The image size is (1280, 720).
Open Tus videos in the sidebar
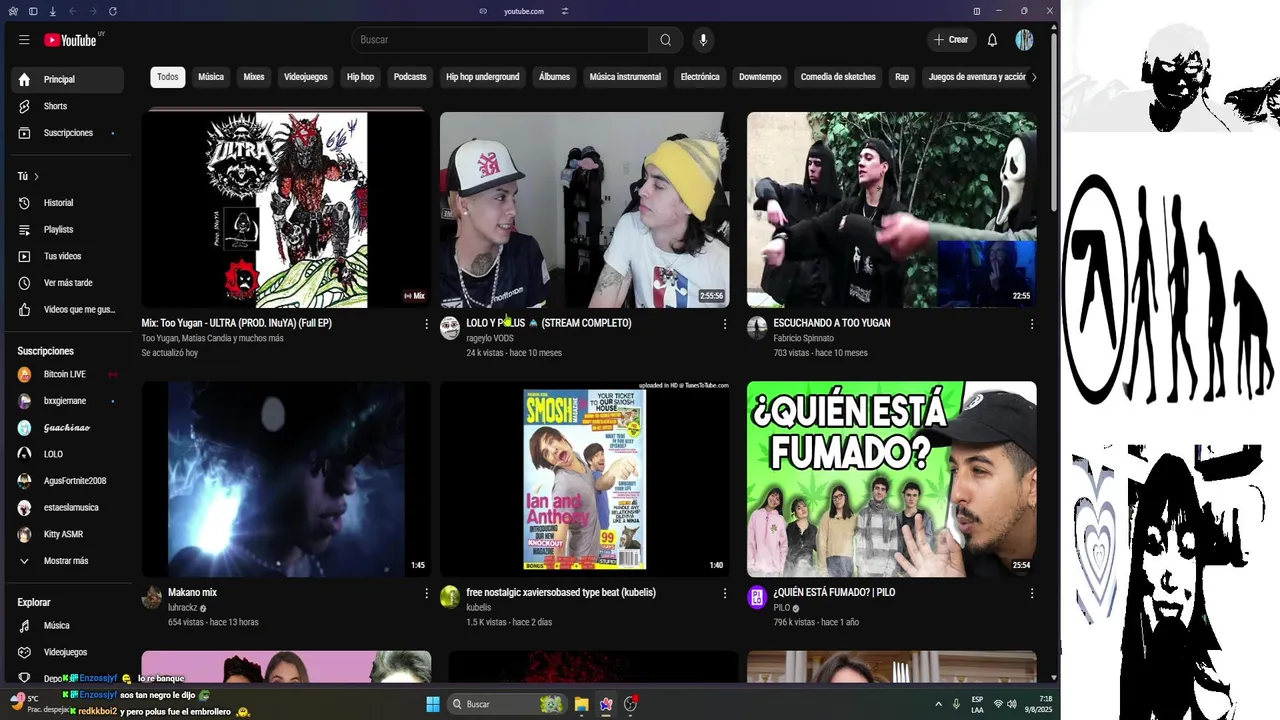coord(68,257)
